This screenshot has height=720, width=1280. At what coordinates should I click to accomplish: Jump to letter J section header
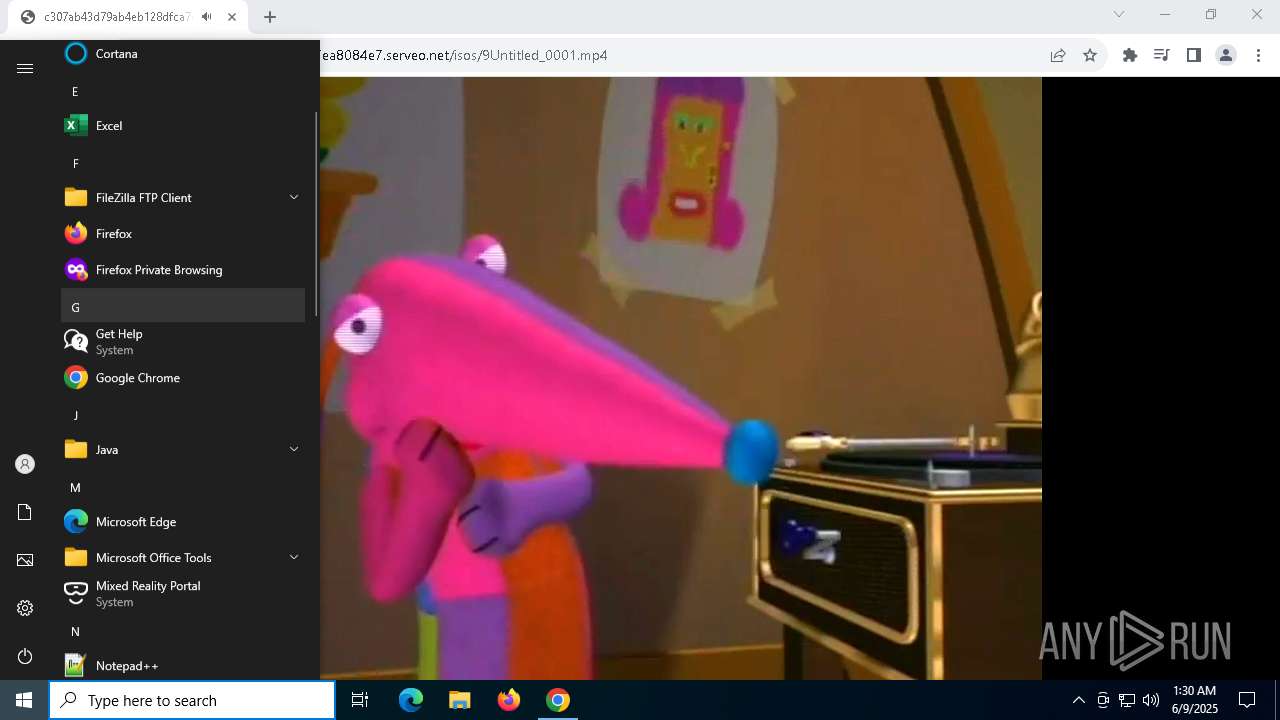coord(183,415)
